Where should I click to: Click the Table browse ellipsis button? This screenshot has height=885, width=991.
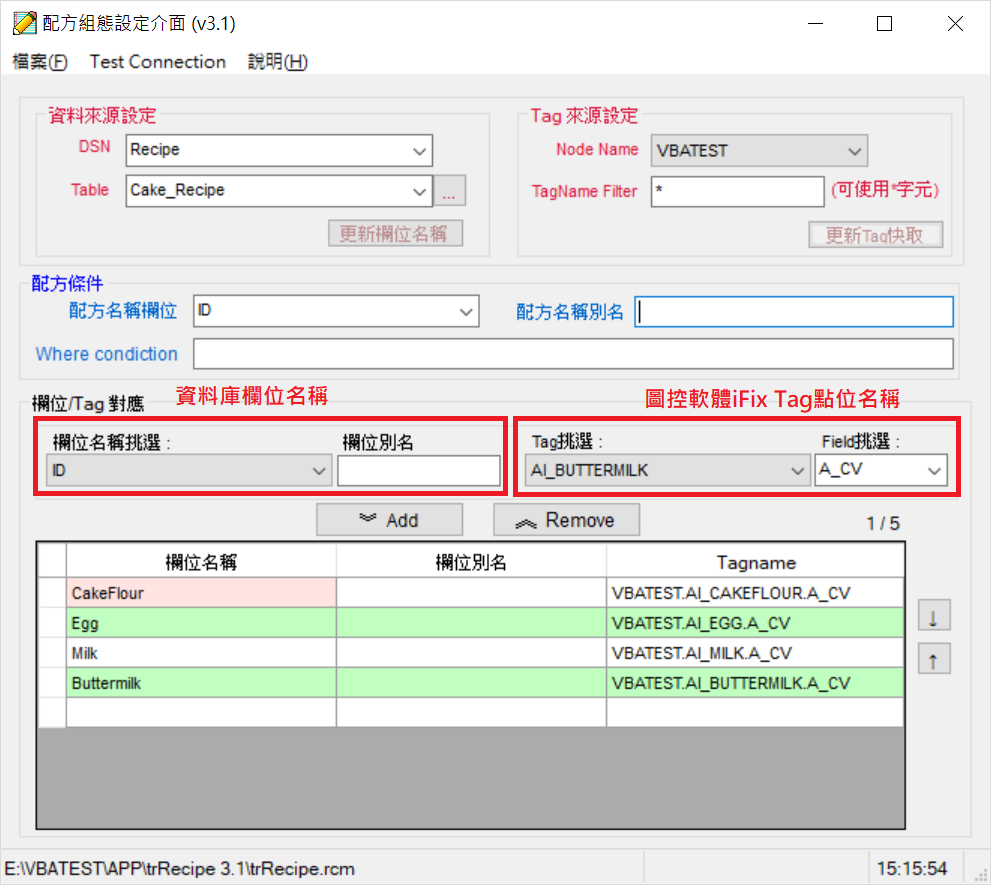click(449, 191)
